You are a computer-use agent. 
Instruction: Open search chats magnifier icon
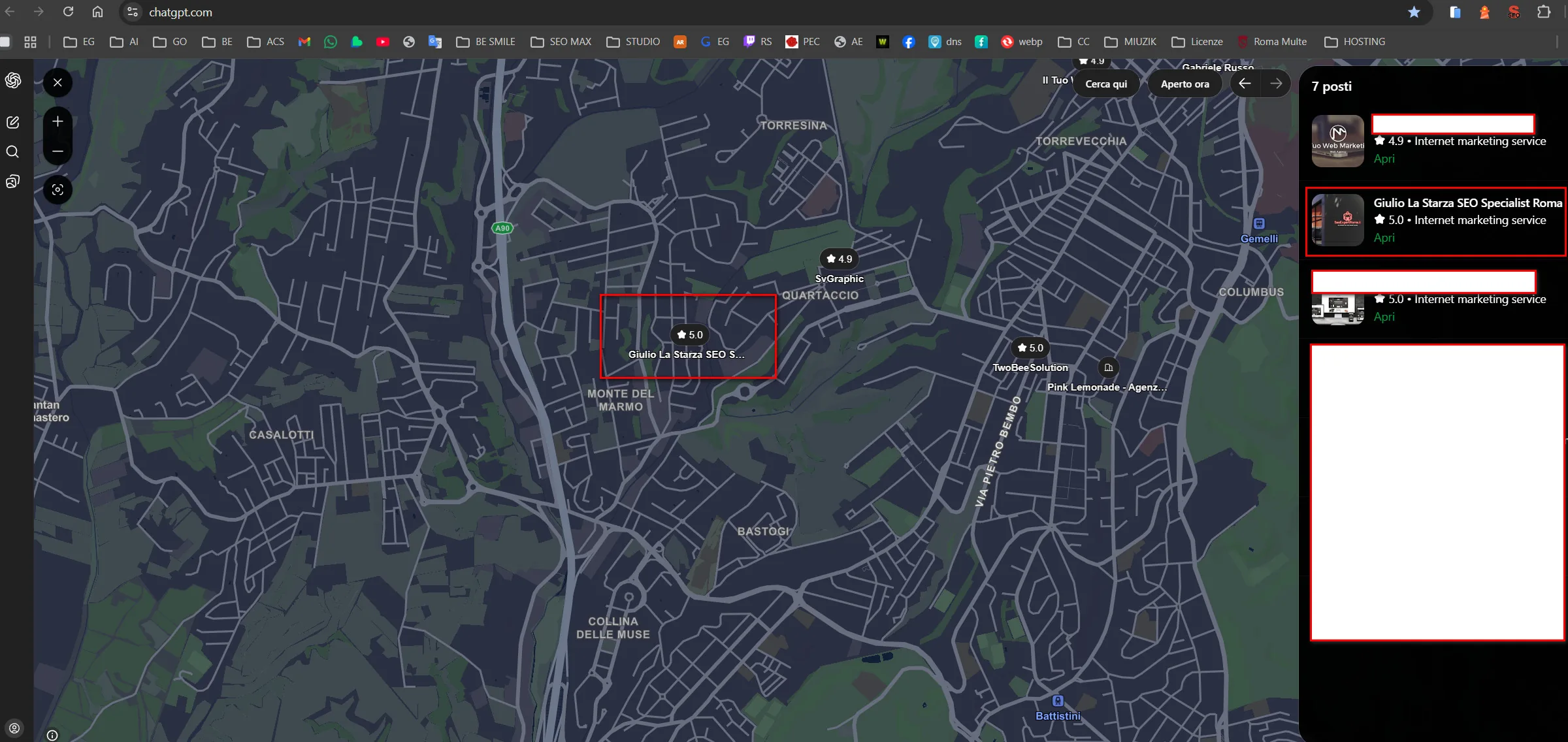coord(12,152)
